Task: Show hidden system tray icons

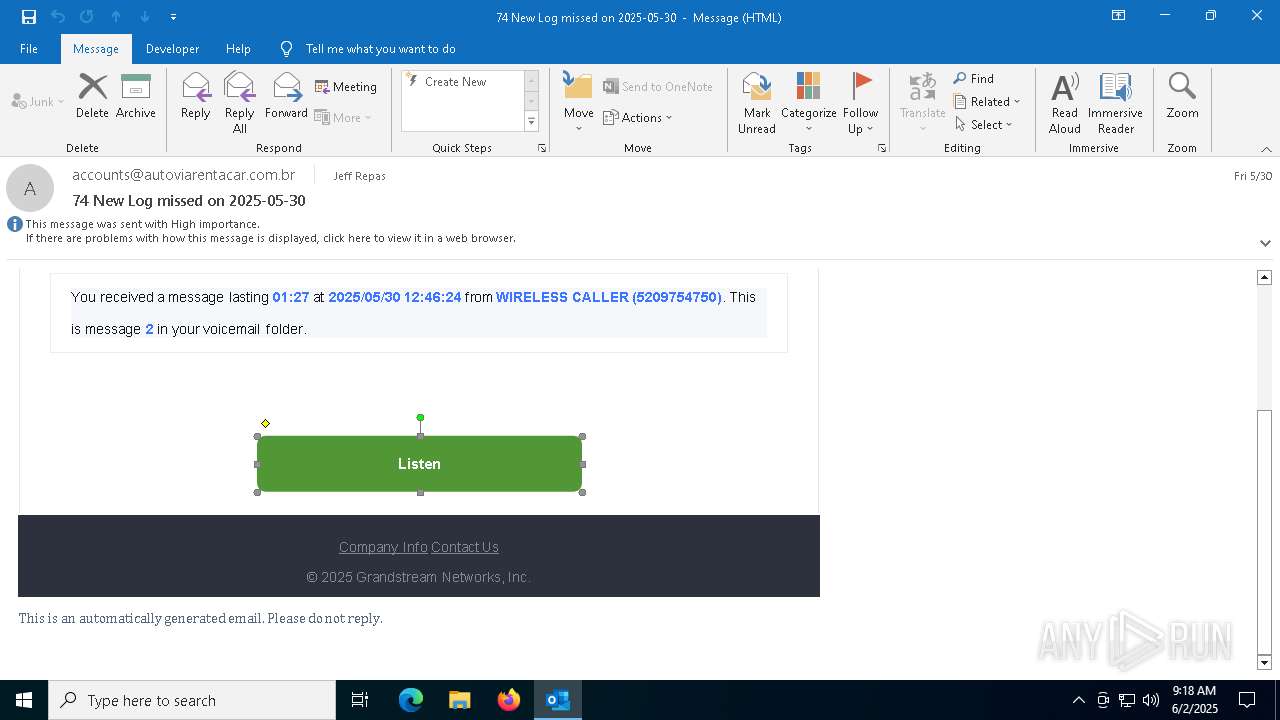Action: [x=1078, y=700]
